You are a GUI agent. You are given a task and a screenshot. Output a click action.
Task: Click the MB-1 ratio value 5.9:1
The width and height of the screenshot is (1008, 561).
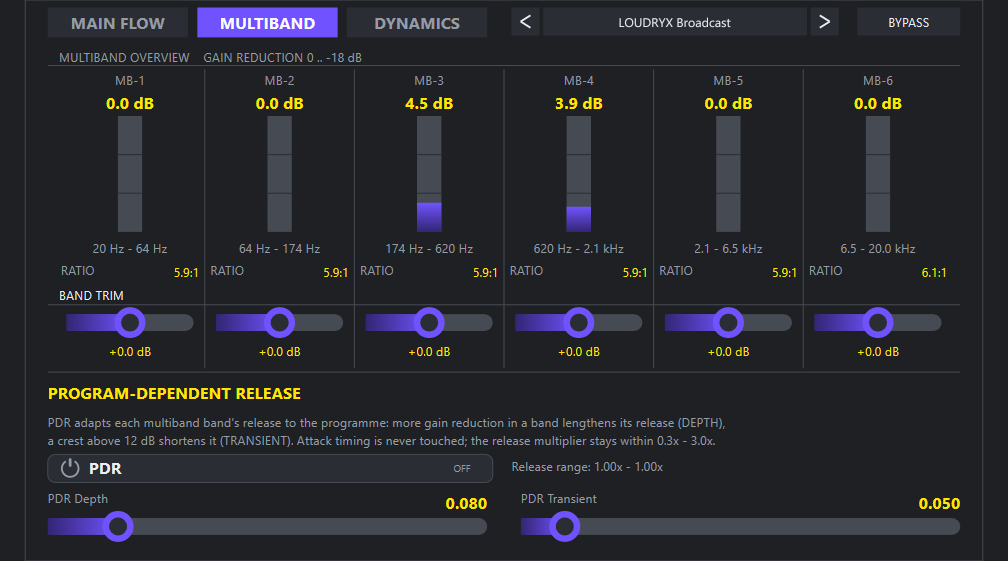[186, 272]
